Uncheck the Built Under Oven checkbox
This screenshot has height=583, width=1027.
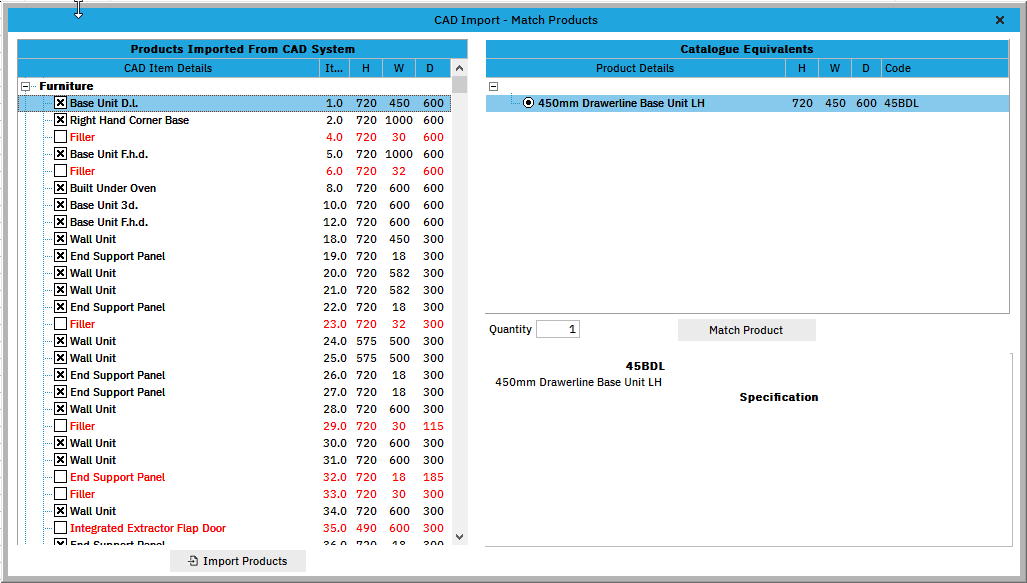(x=60, y=188)
